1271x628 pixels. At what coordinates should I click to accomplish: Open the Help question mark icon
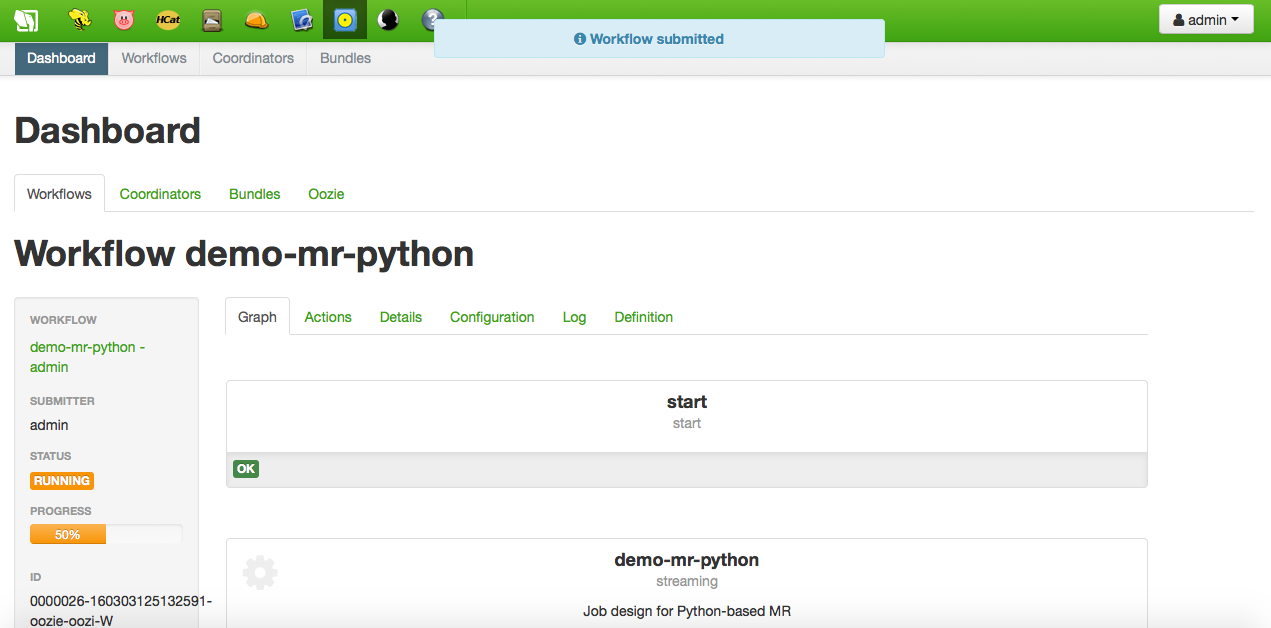coord(432,19)
